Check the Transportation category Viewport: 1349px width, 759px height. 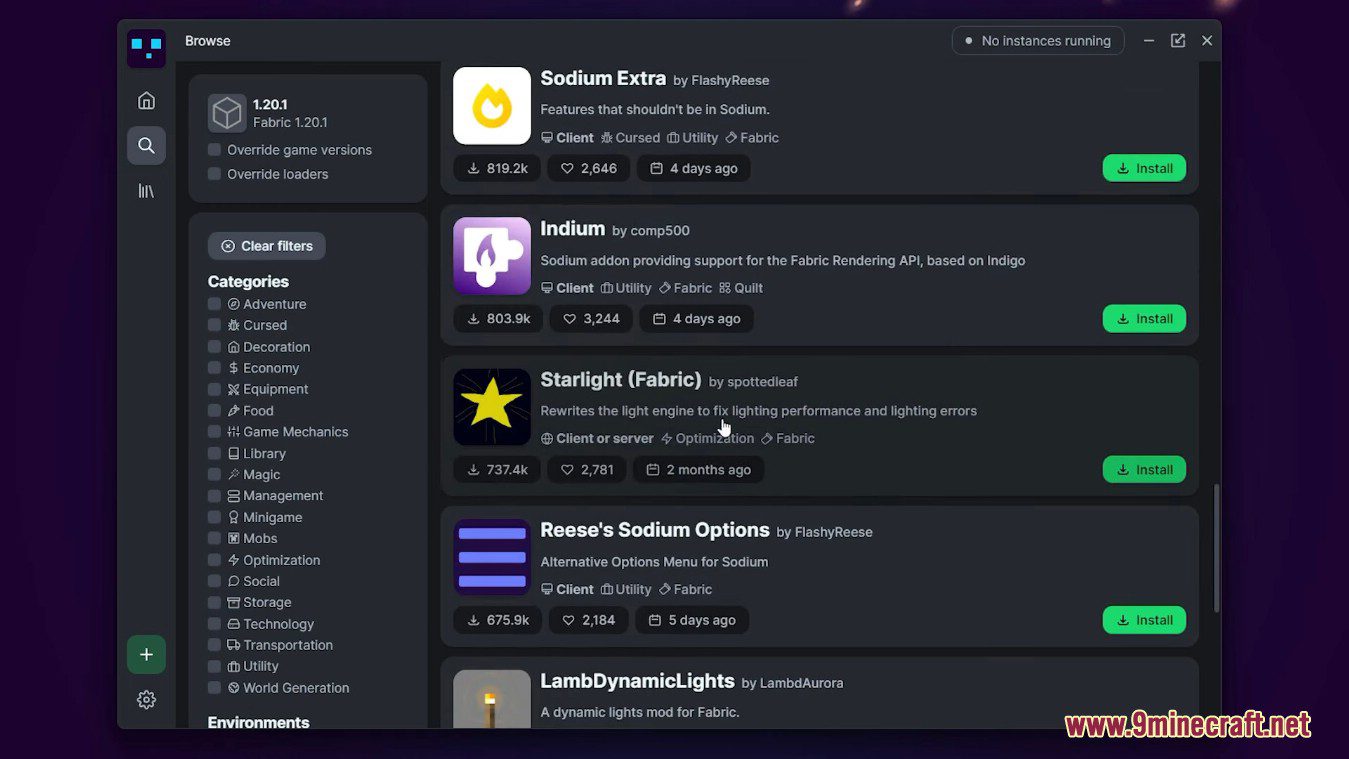[214, 645]
